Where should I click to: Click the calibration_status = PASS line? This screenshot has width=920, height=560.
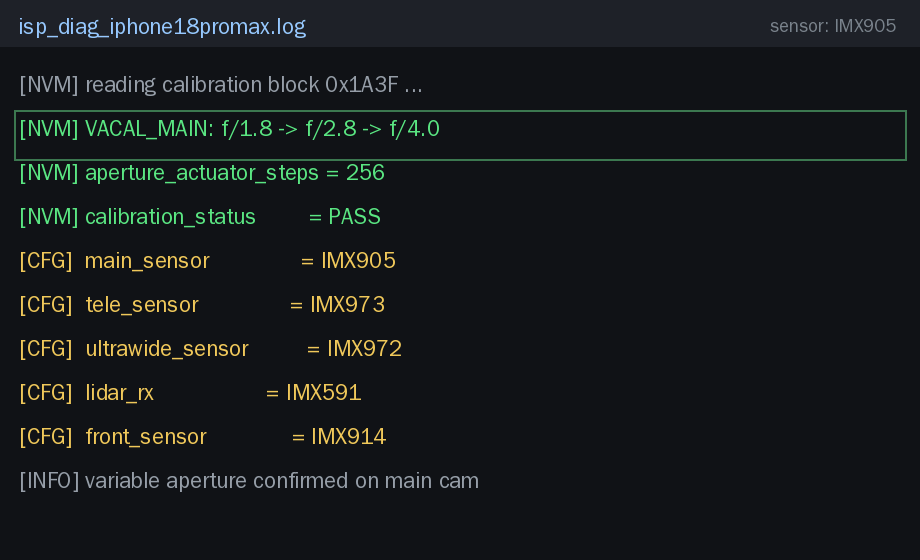200,217
